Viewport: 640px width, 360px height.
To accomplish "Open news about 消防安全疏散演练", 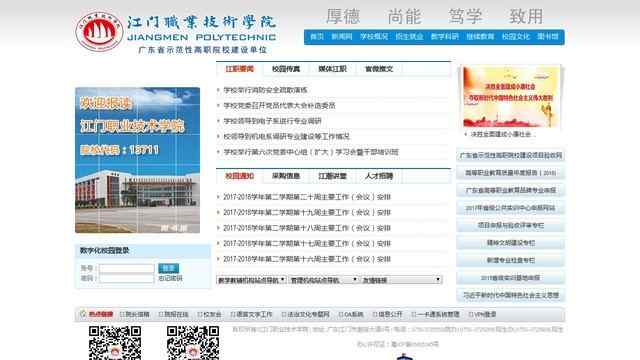I will click(x=265, y=90).
